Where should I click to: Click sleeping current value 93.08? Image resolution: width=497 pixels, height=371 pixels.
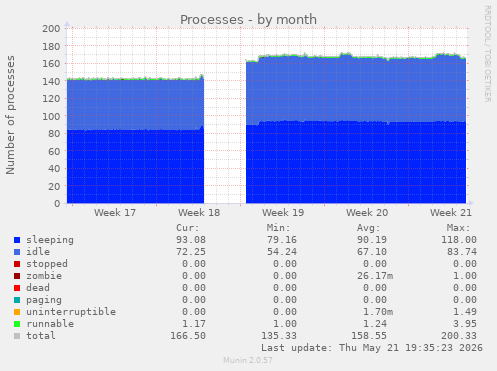click(x=191, y=240)
